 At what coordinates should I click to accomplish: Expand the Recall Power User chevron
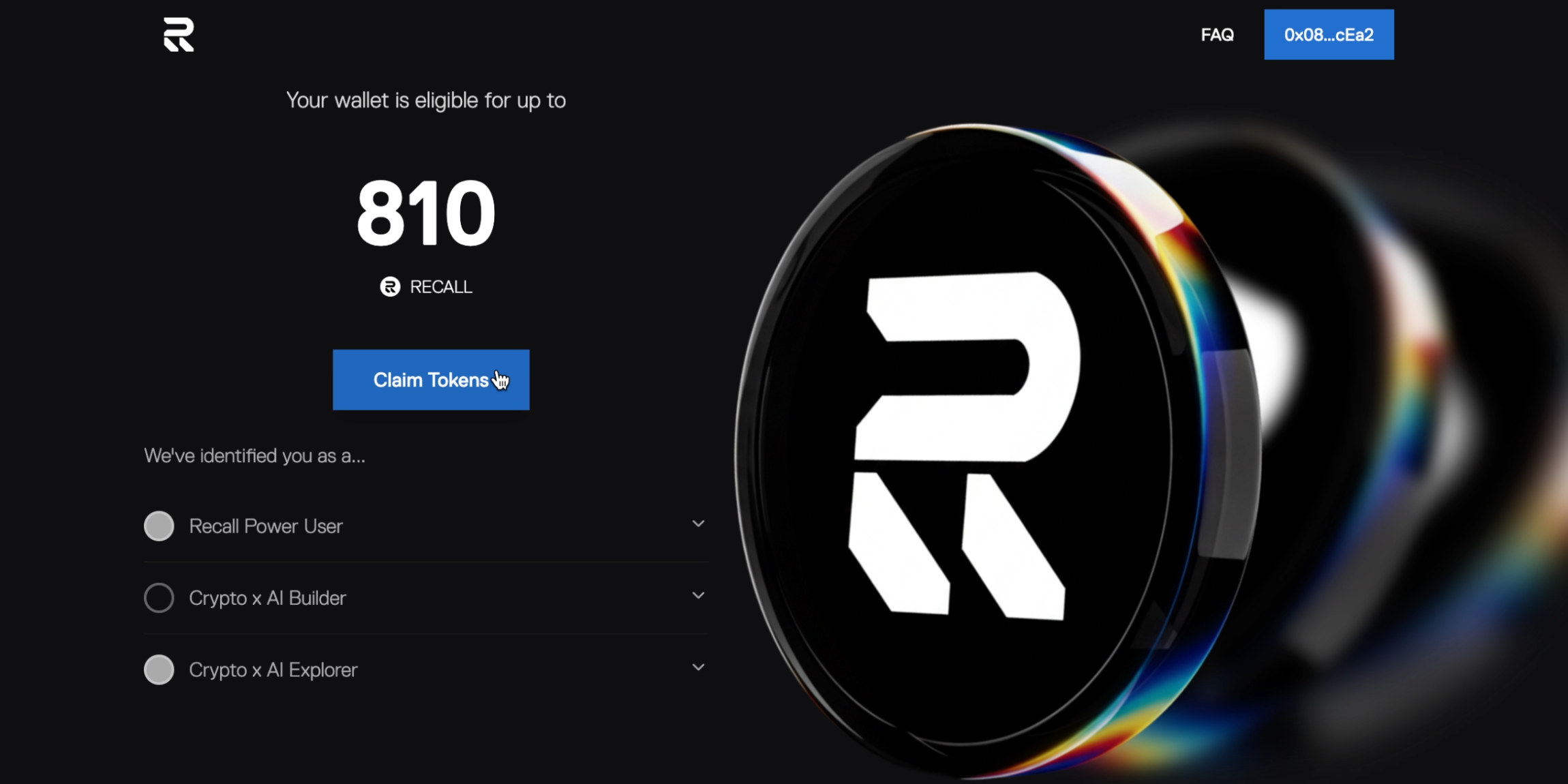coord(698,524)
